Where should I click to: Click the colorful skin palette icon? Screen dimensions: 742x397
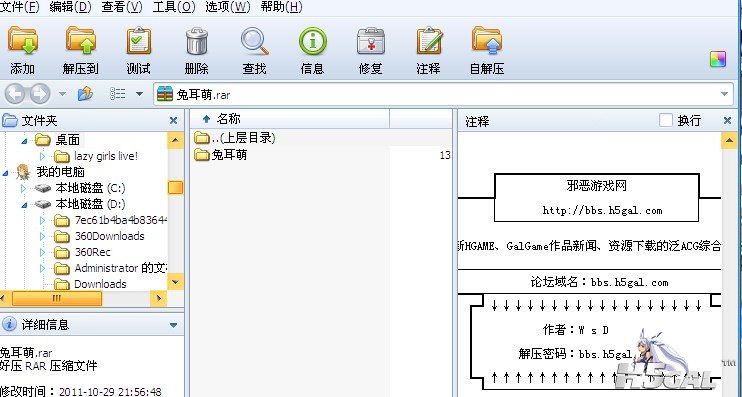(717, 59)
